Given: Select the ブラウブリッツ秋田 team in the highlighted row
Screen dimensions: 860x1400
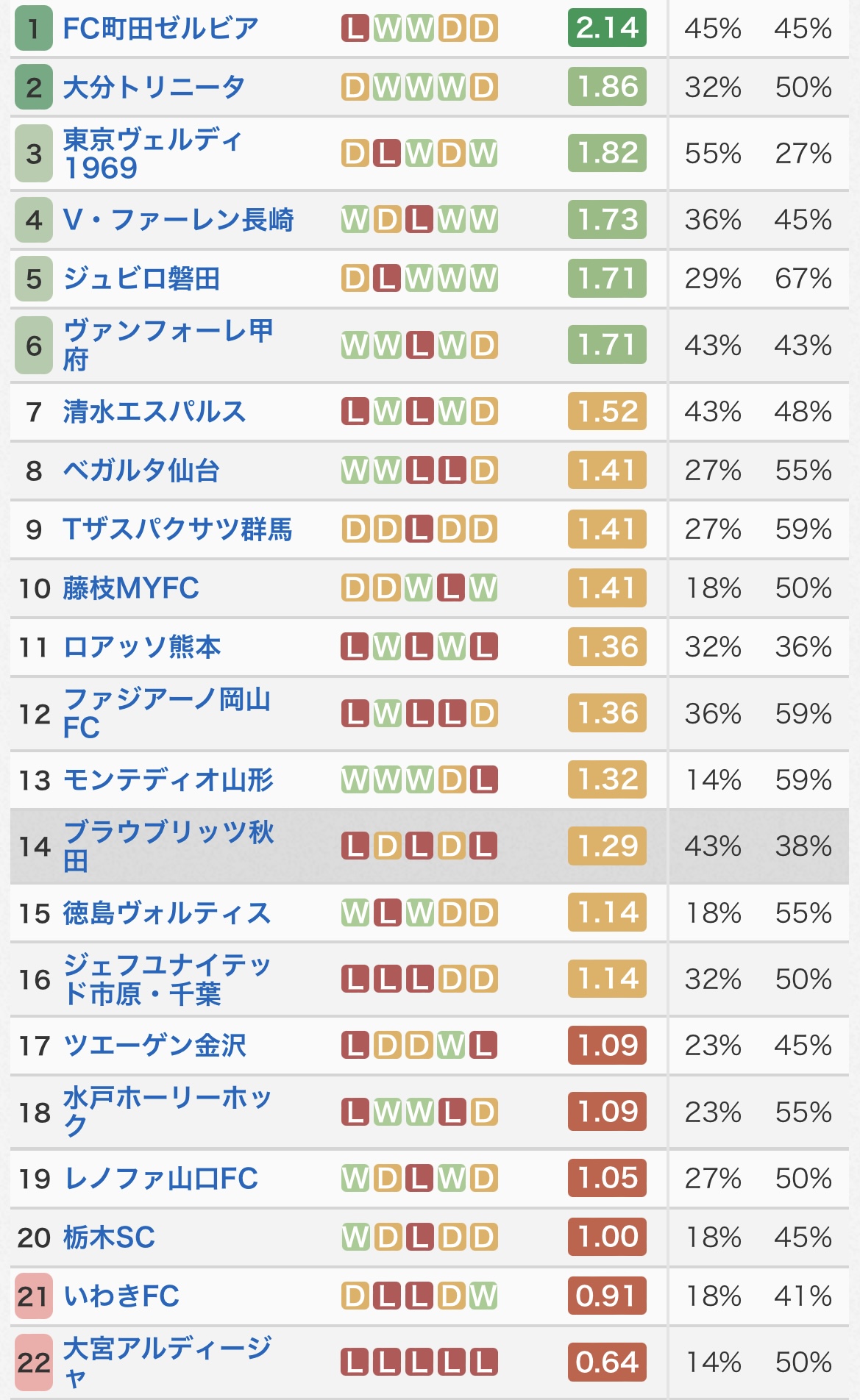Looking at the screenshot, I should pos(168,846).
